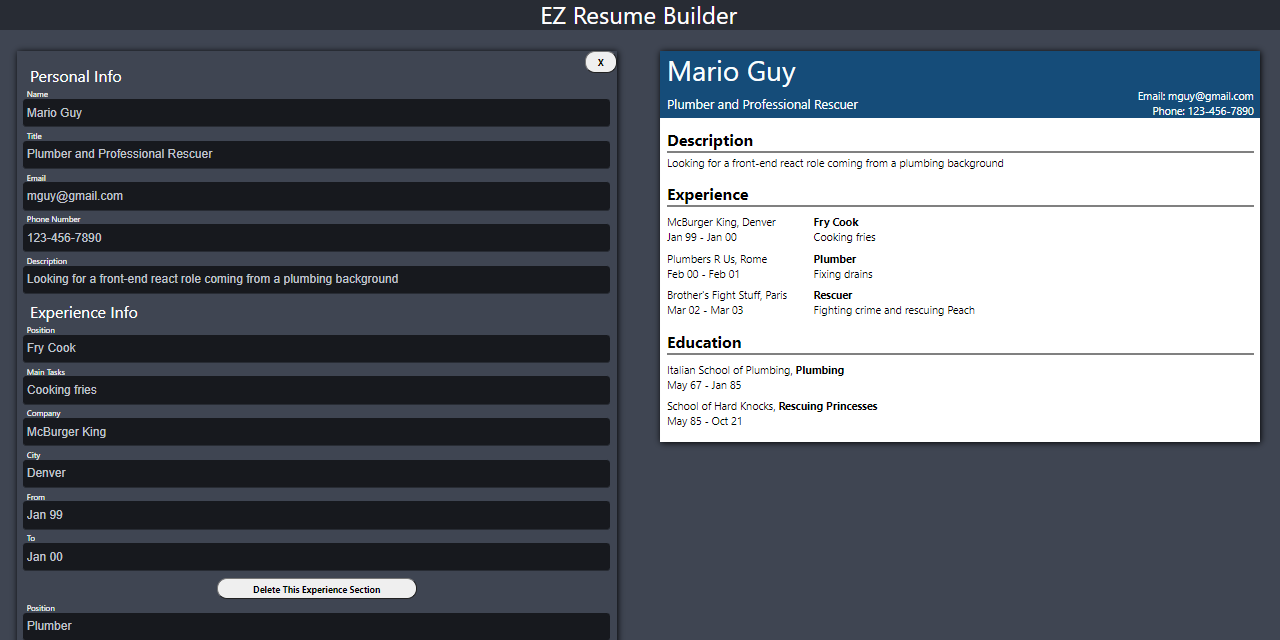
Task: Click the Phone Number field
Action: coord(316,238)
